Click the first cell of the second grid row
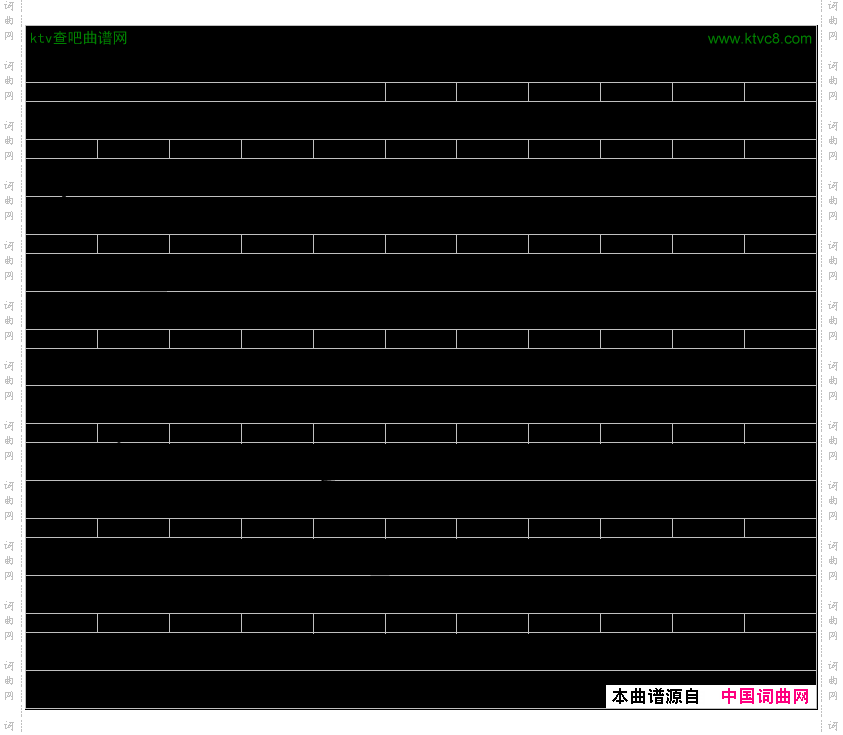 [x=61, y=149]
